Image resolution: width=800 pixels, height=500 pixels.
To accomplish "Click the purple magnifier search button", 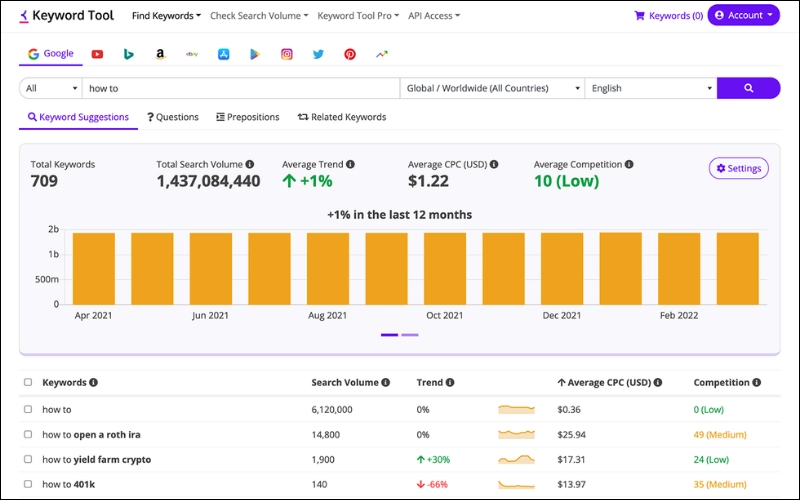I will (x=748, y=88).
